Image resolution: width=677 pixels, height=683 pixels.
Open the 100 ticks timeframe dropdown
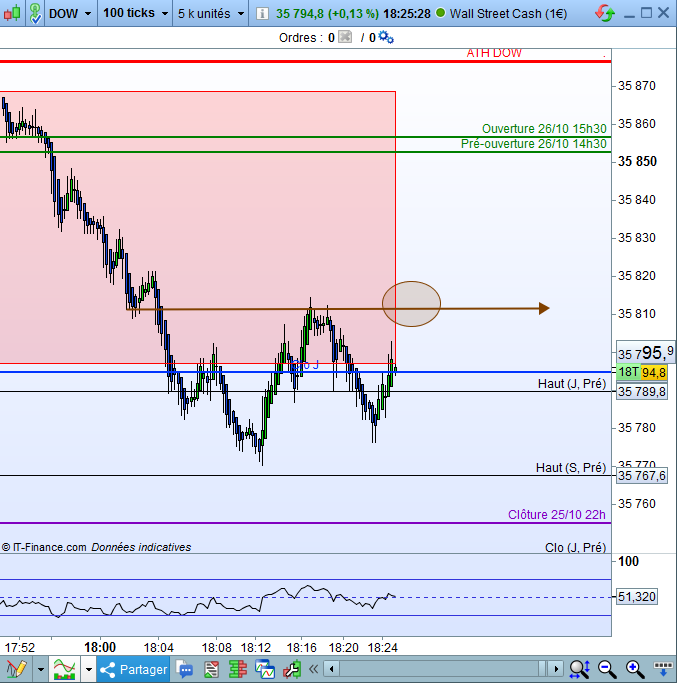[135, 14]
